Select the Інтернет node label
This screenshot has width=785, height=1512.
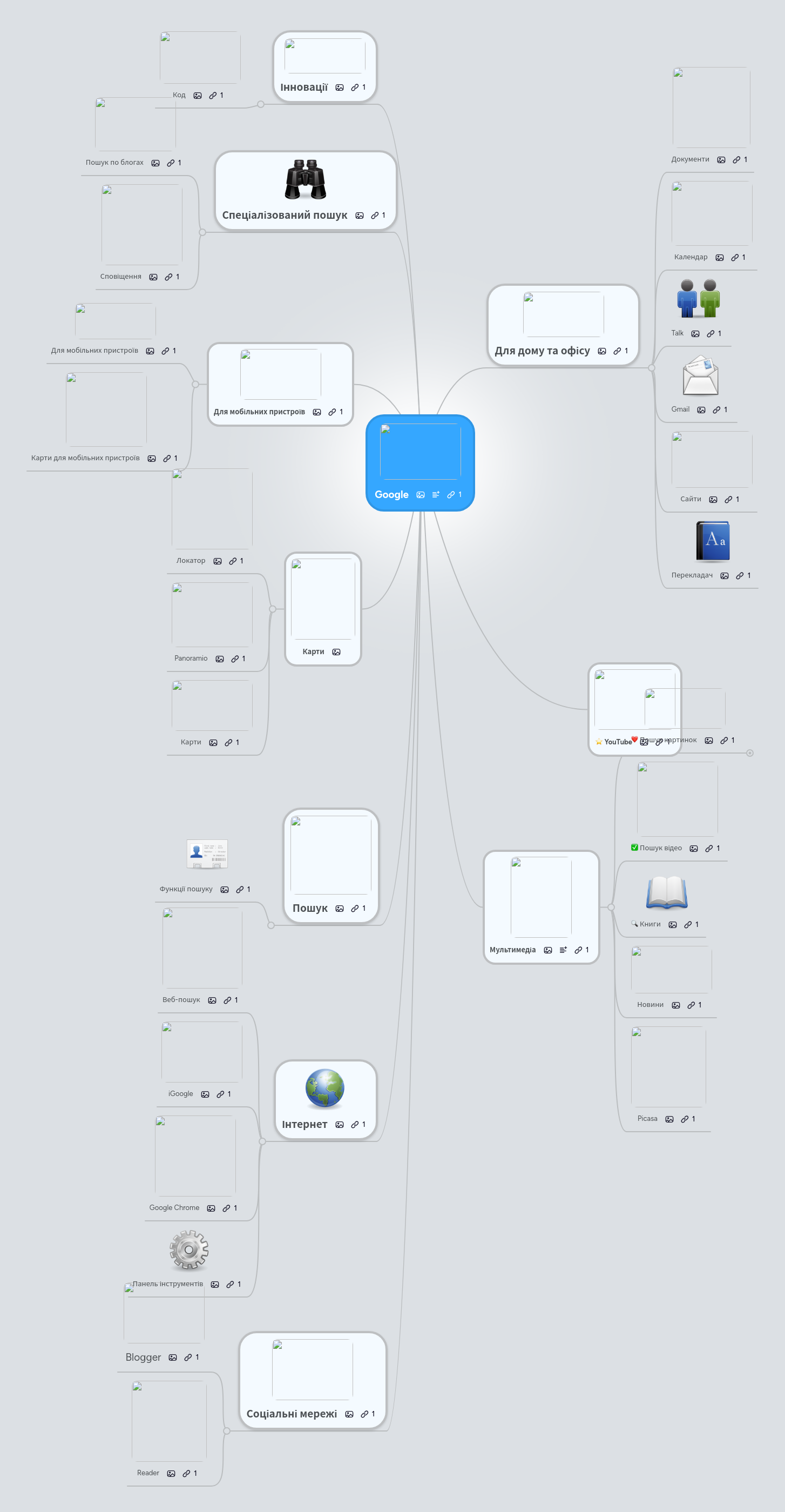[304, 1125]
